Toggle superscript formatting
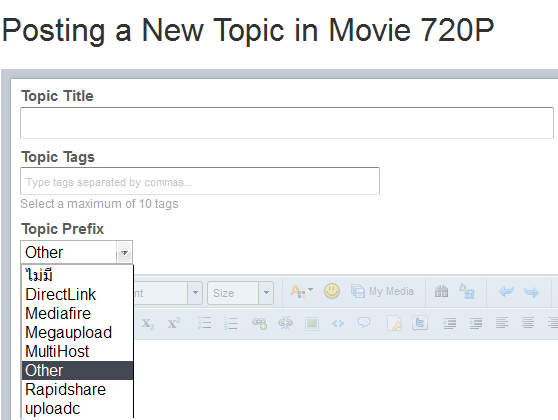The image size is (558, 420). [x=174, y=323]
